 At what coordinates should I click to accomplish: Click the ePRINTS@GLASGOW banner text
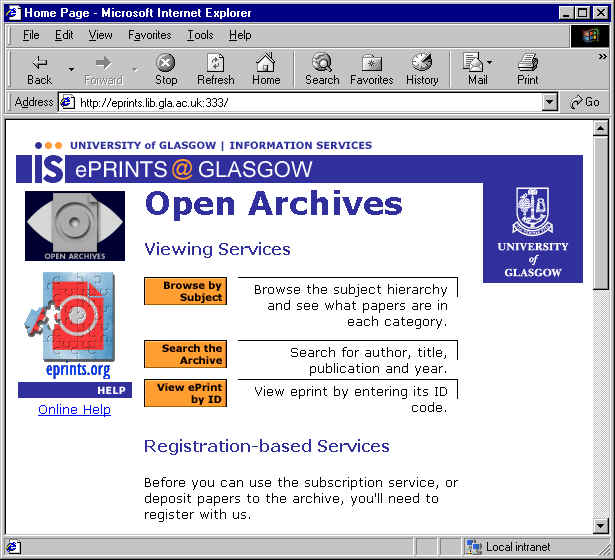(193, 169)
